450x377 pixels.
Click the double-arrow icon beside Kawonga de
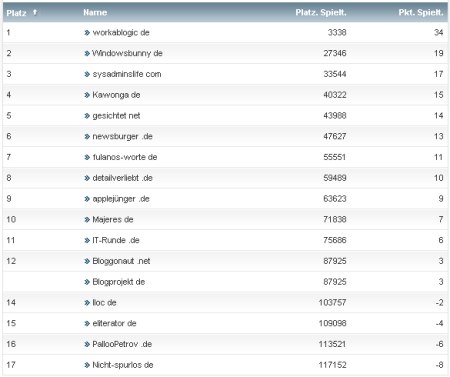(87, 95)
